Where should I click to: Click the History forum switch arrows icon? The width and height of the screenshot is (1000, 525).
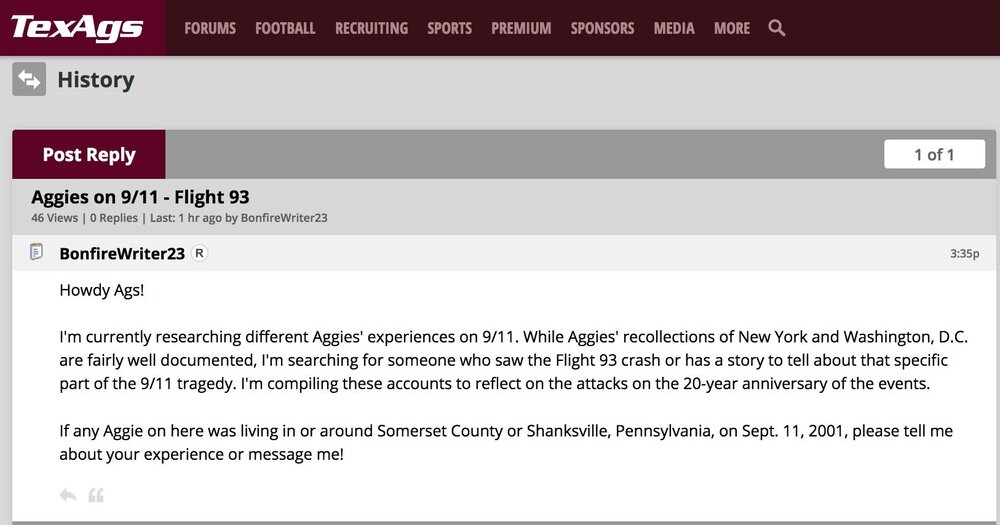[x=29, y=80]
